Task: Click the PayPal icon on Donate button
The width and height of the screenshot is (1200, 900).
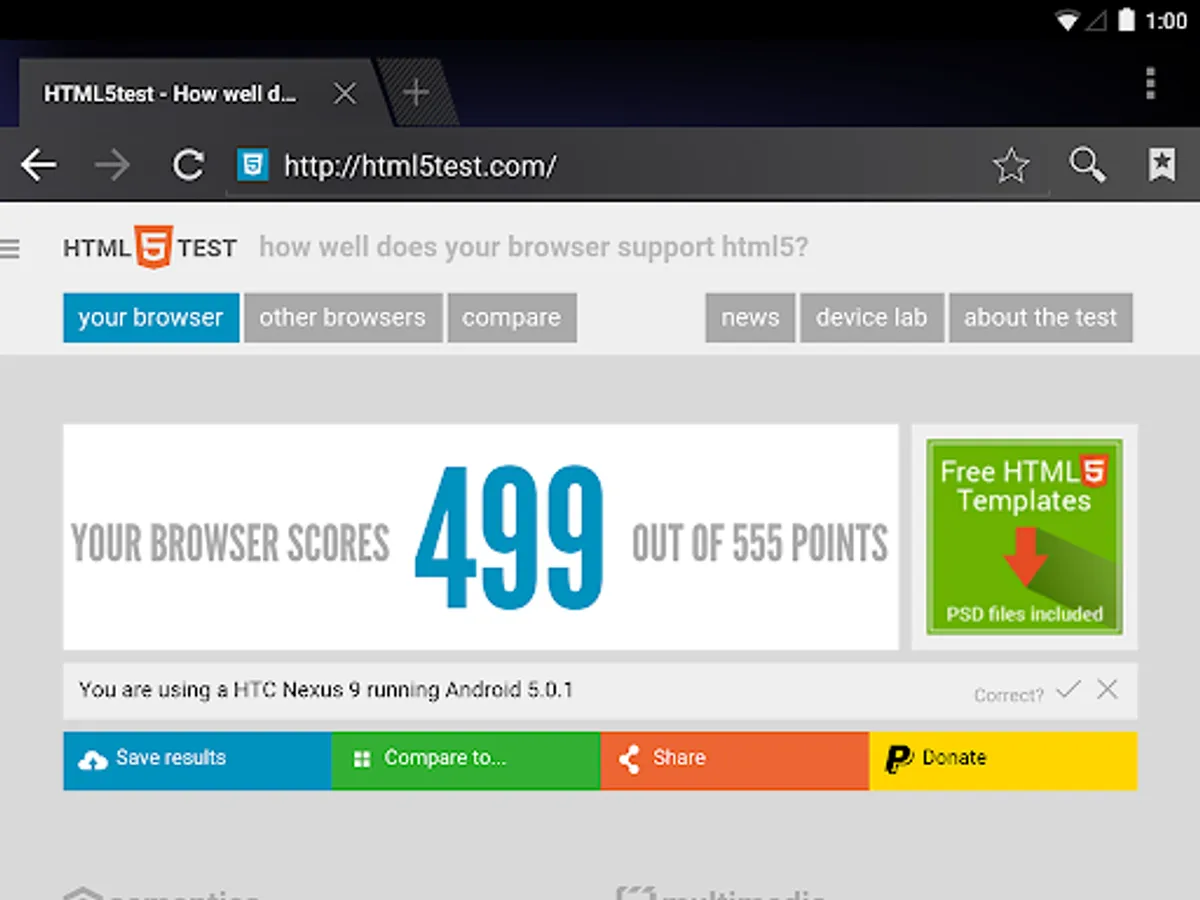Action: [896, 760]
